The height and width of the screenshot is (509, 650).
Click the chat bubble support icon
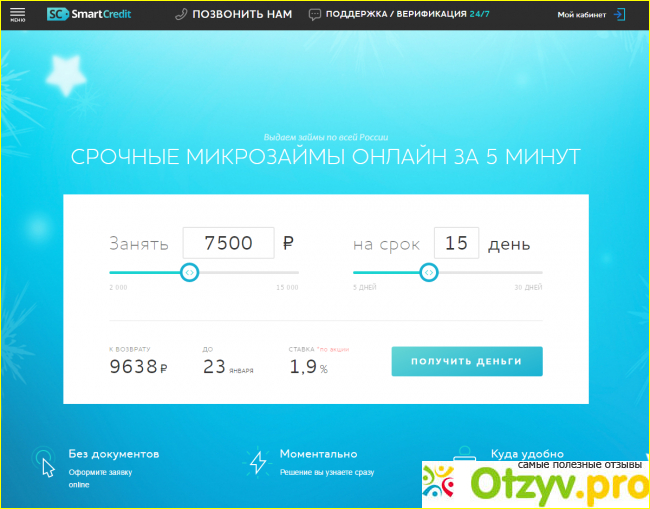pos(315,15)
